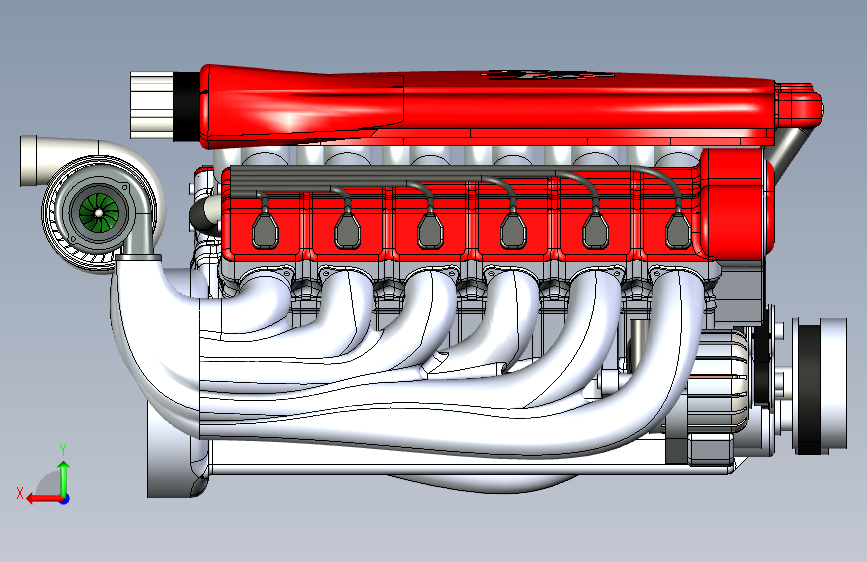Select the red intake plenum on top

coord(487,105)
